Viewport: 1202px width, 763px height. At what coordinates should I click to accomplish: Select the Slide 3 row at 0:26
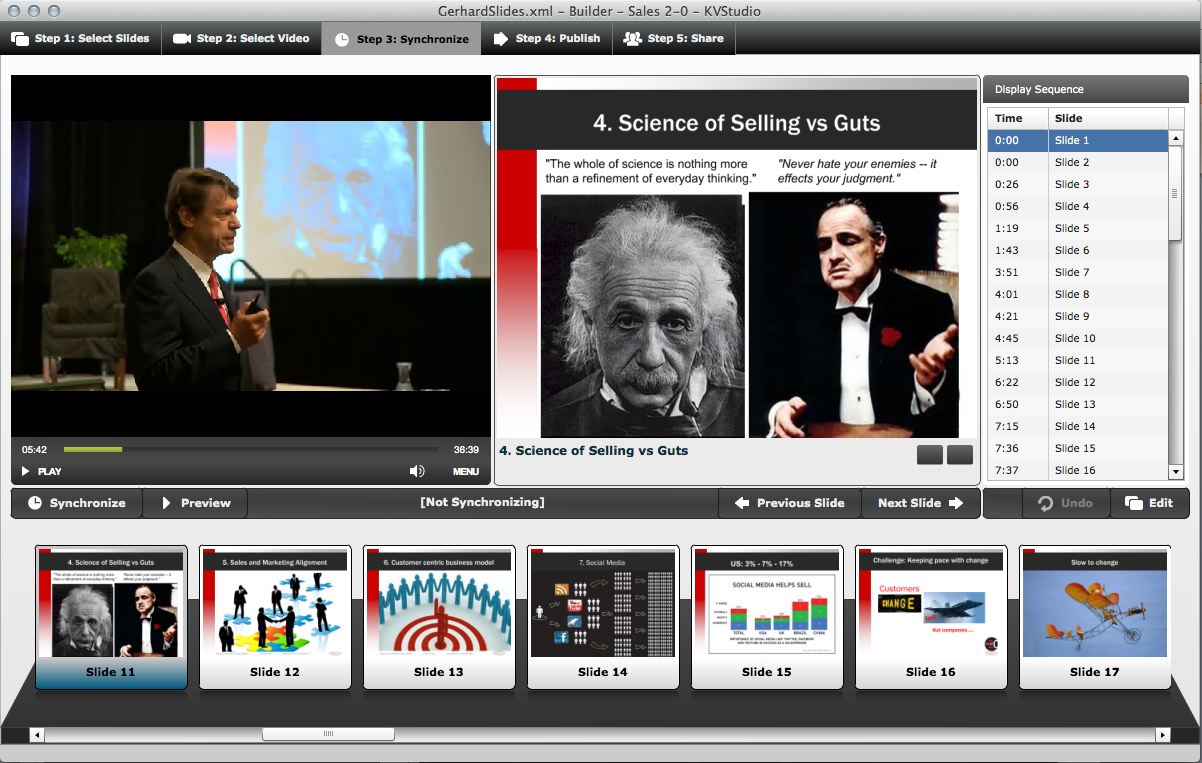click(x=1077, y=184)
